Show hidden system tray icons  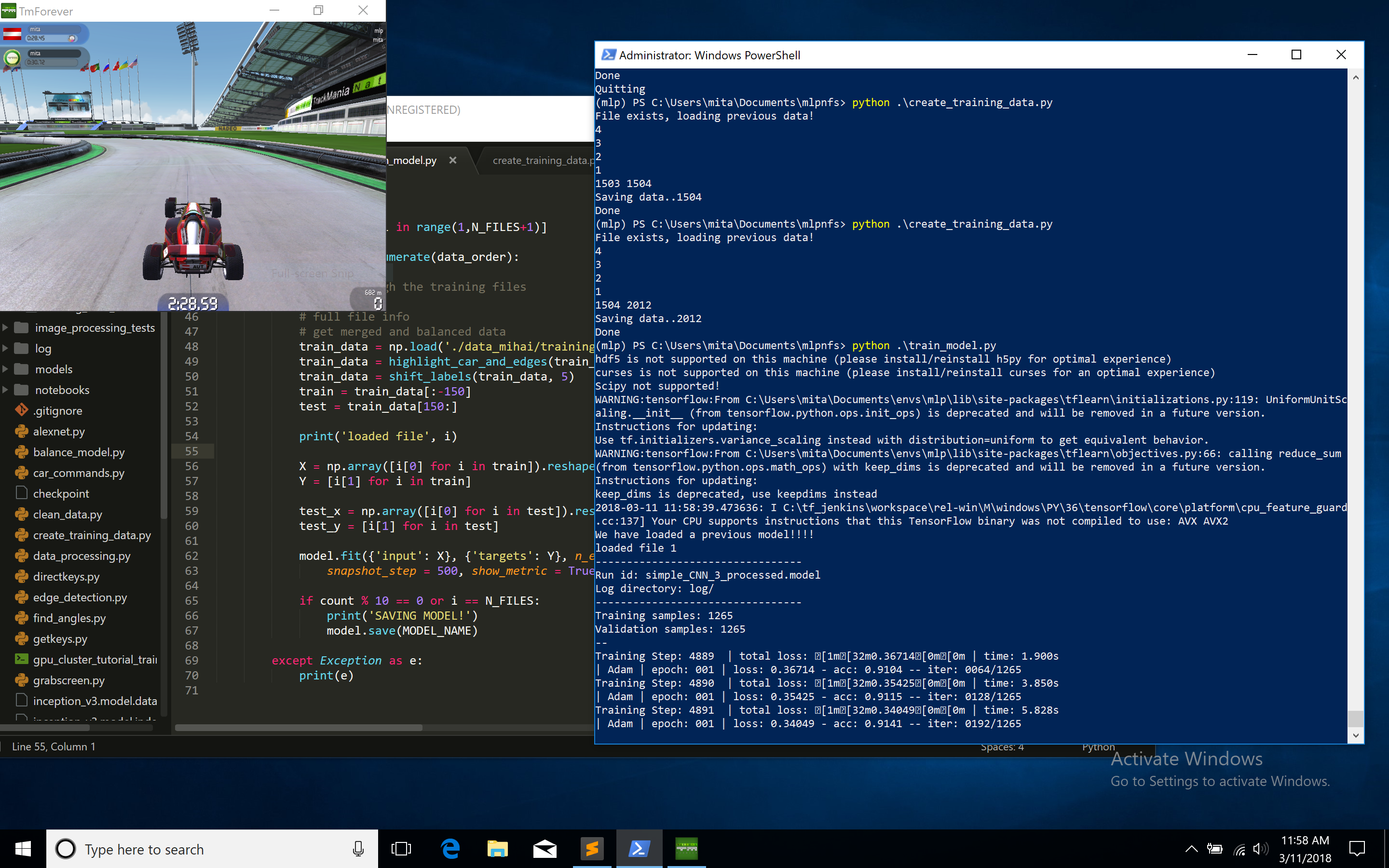click(x=1191, y=849)
